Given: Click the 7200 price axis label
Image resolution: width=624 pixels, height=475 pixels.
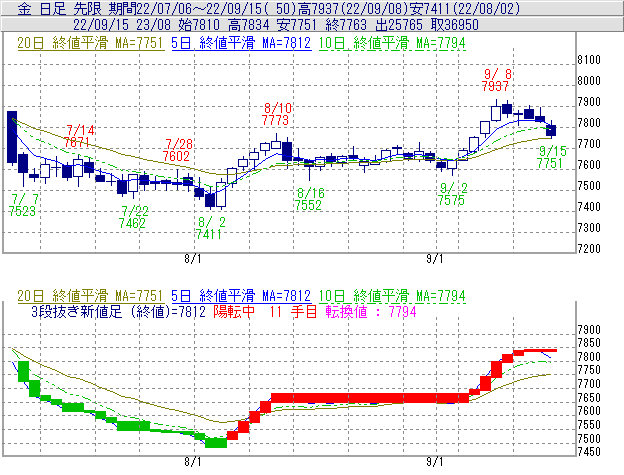Looking at the screenshot, I should point(589,249).
